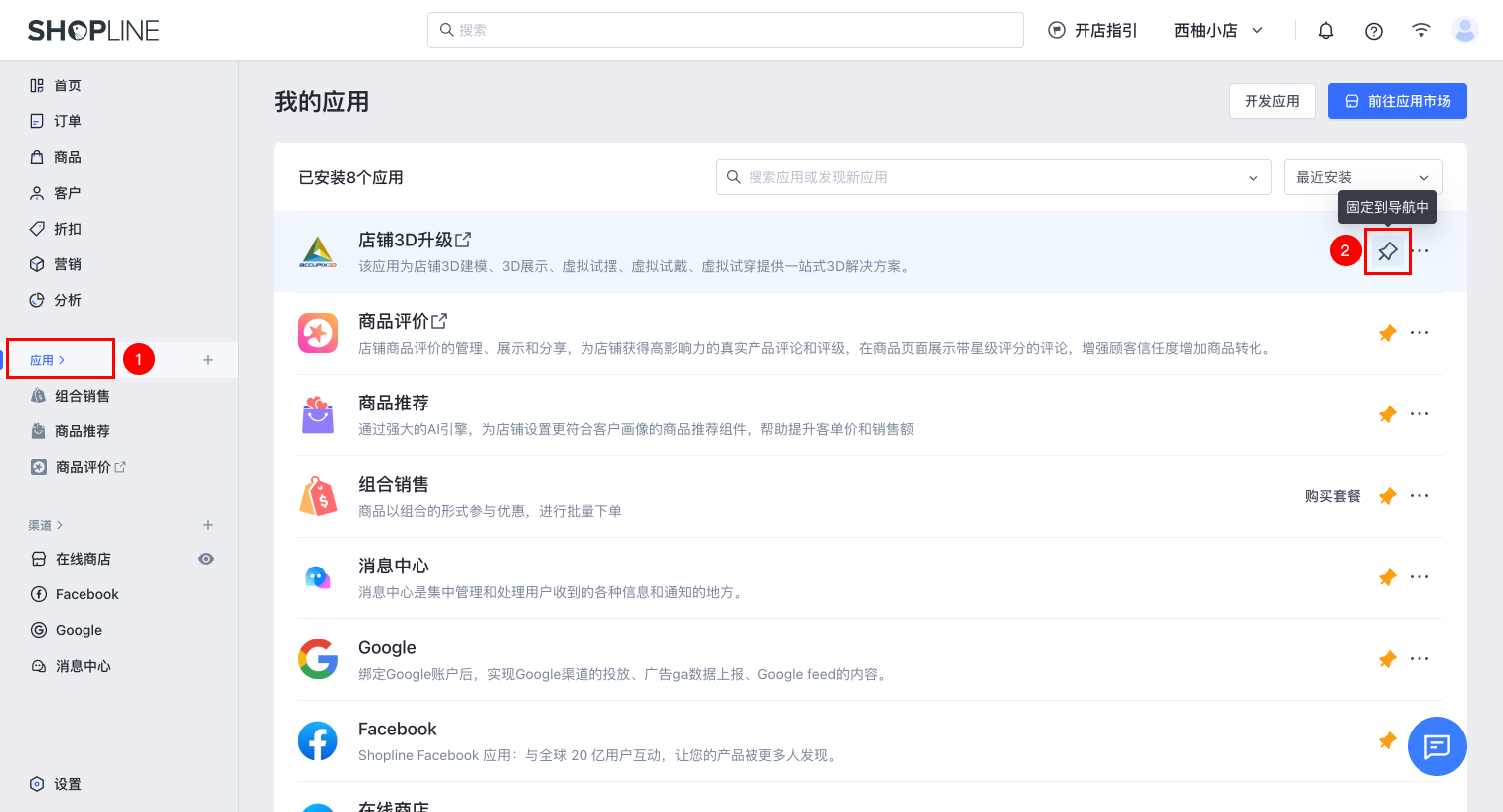Unpin 组合销售 from navigation
This screenshot has height=812, width=1503.
[1388, 496]
